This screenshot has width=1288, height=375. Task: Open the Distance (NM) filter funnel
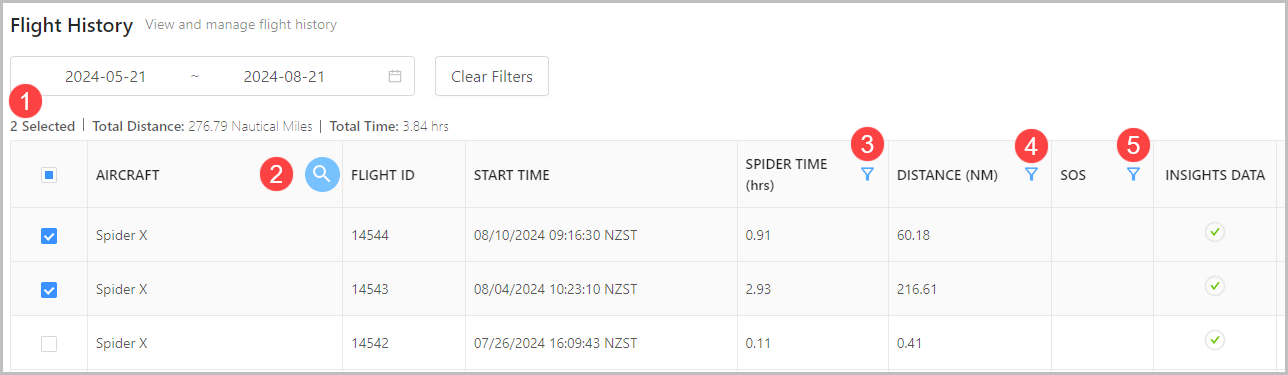[x=1031, y=174]
